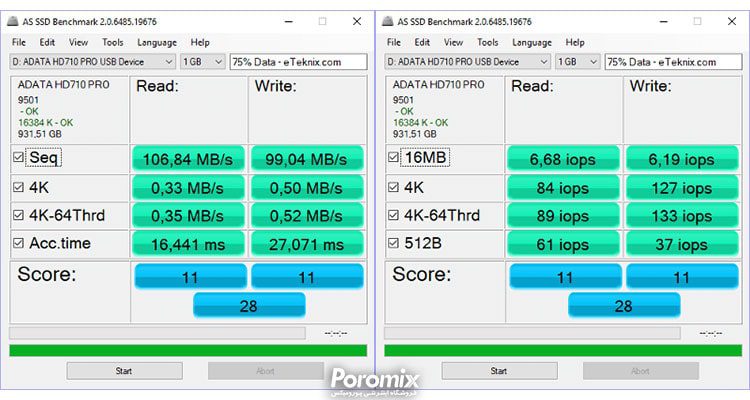Click the Start button in right window
Viewport: 750px width, 400px height.
click(499, 371)
